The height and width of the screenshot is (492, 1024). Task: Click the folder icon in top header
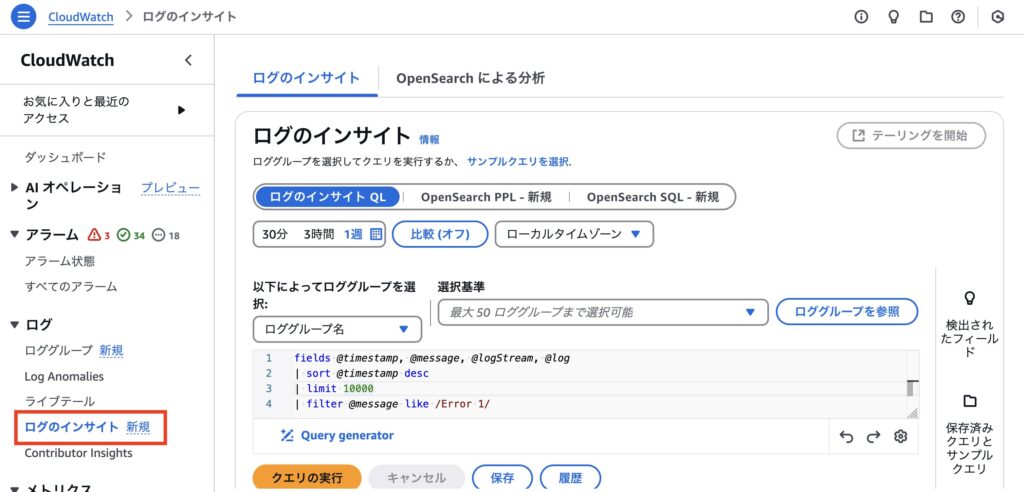[926, 18]
